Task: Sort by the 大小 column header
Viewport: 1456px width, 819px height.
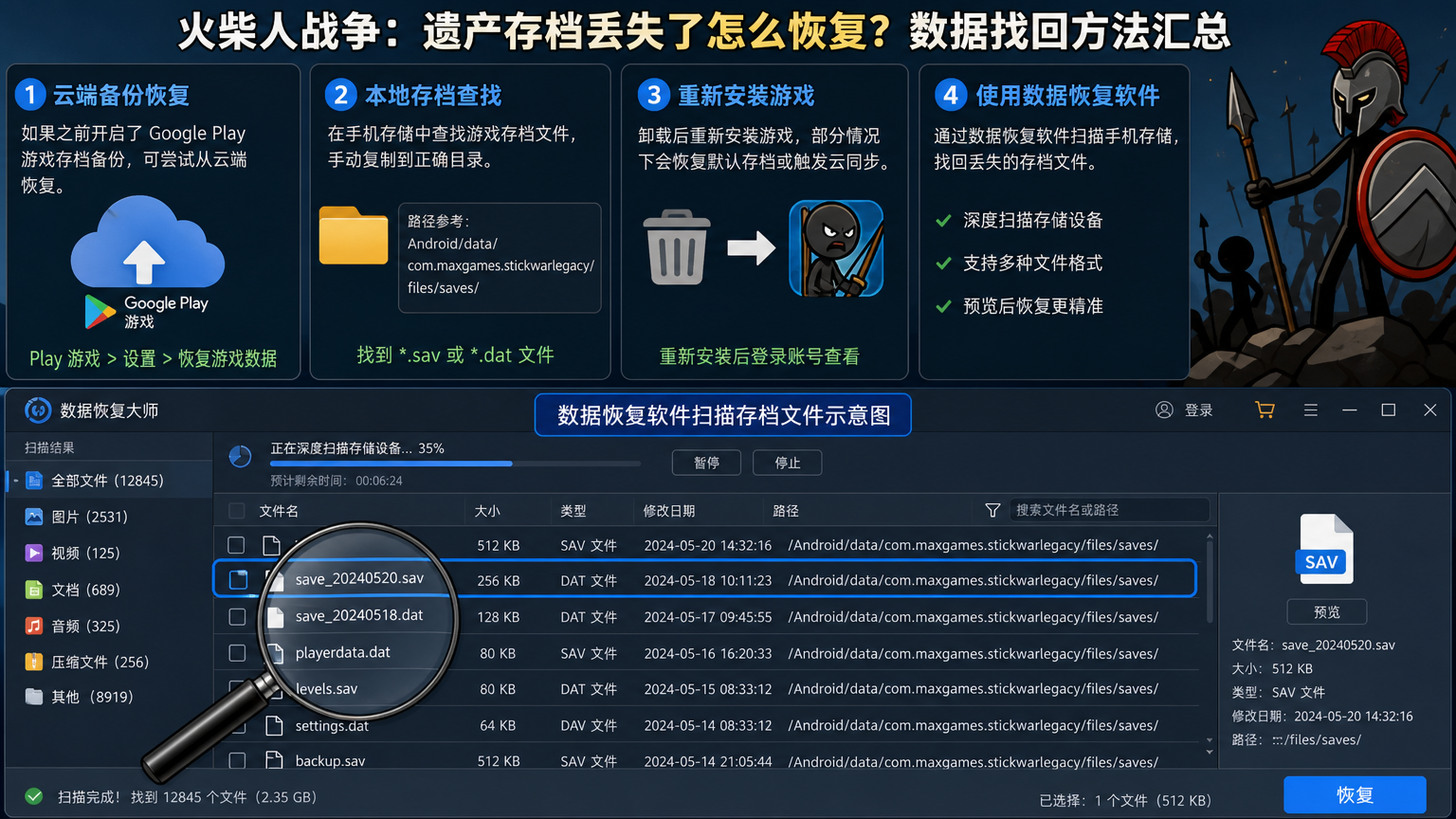Action: click(x=487, y=511)
